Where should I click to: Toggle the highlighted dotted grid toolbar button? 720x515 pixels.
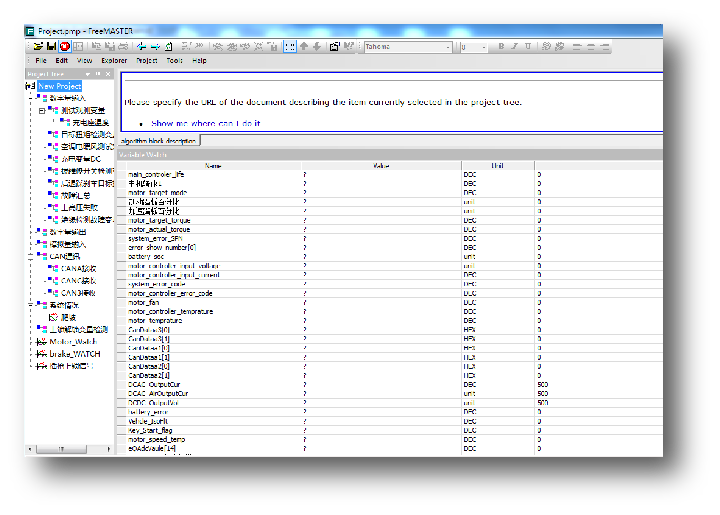pyautogui.click(x=290, y=46)
